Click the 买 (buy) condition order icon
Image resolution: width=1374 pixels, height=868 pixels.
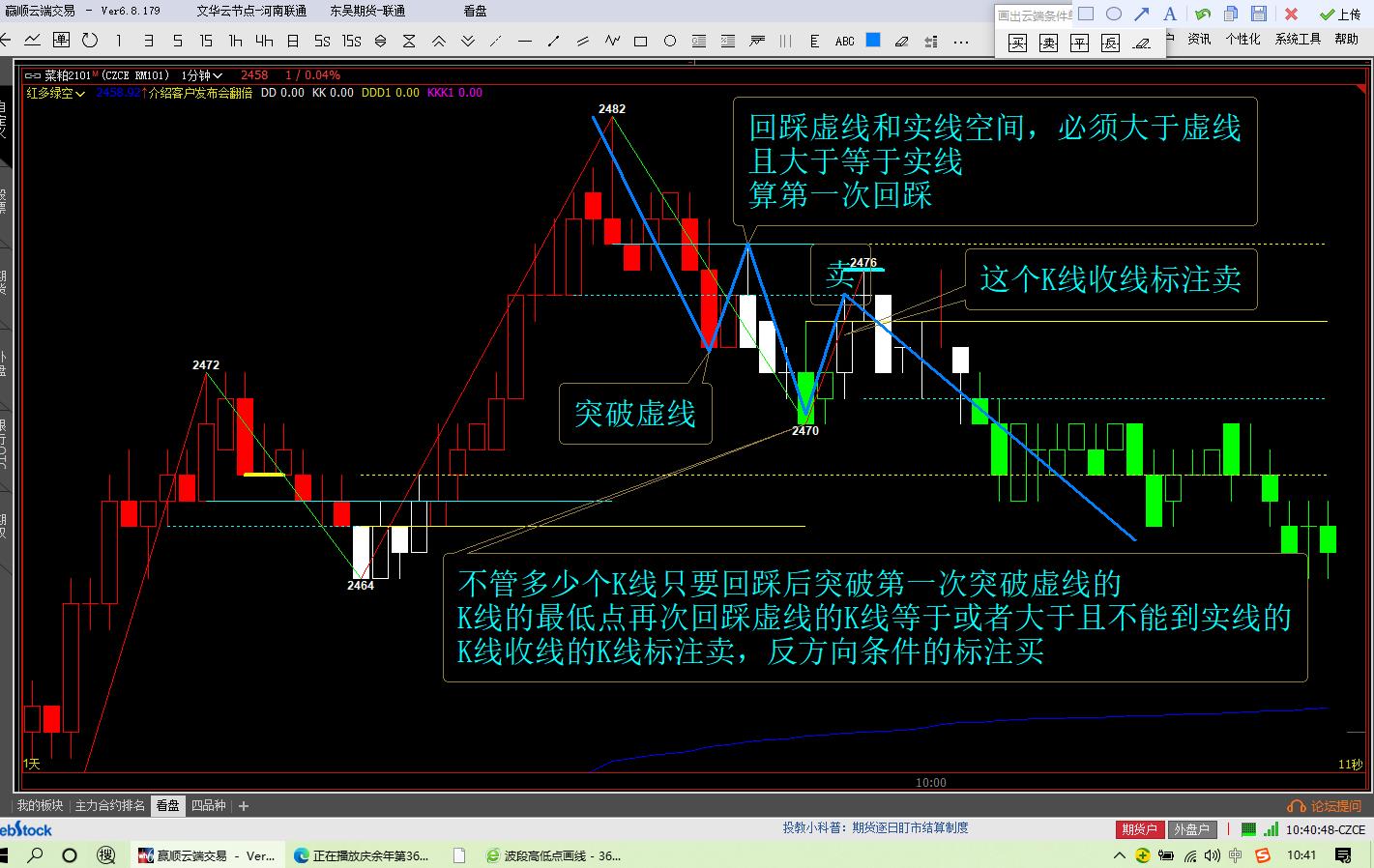[x=1017, y=43]
